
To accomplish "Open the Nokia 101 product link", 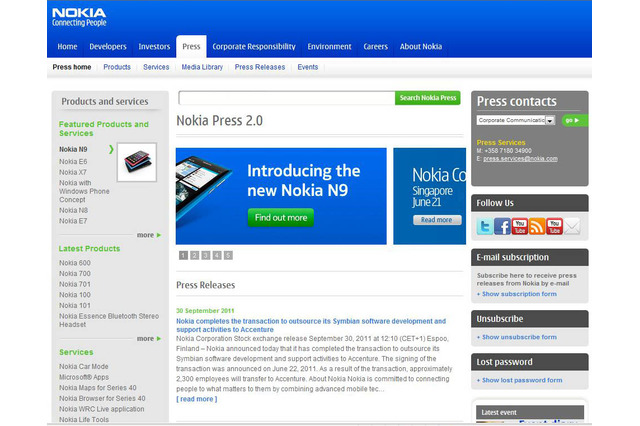I will pos(75,305).
